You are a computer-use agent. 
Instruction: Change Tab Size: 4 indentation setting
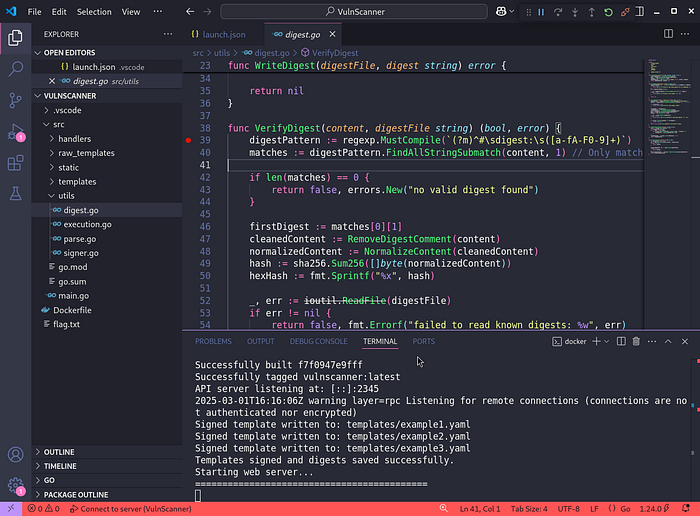pyautogui.click(x=529, y=508)
